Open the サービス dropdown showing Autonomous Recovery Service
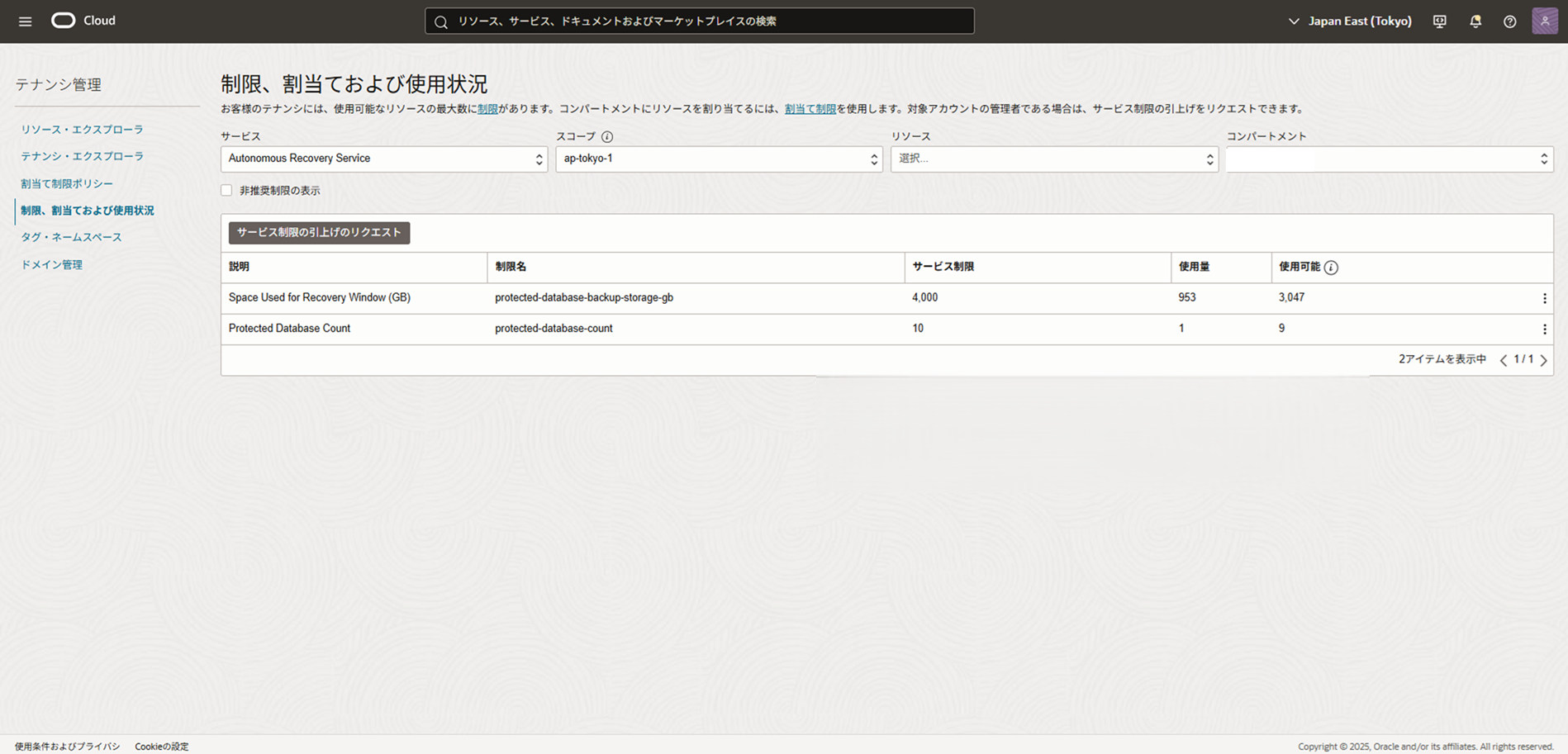The image size is (1568, 754). click(383, 159)
